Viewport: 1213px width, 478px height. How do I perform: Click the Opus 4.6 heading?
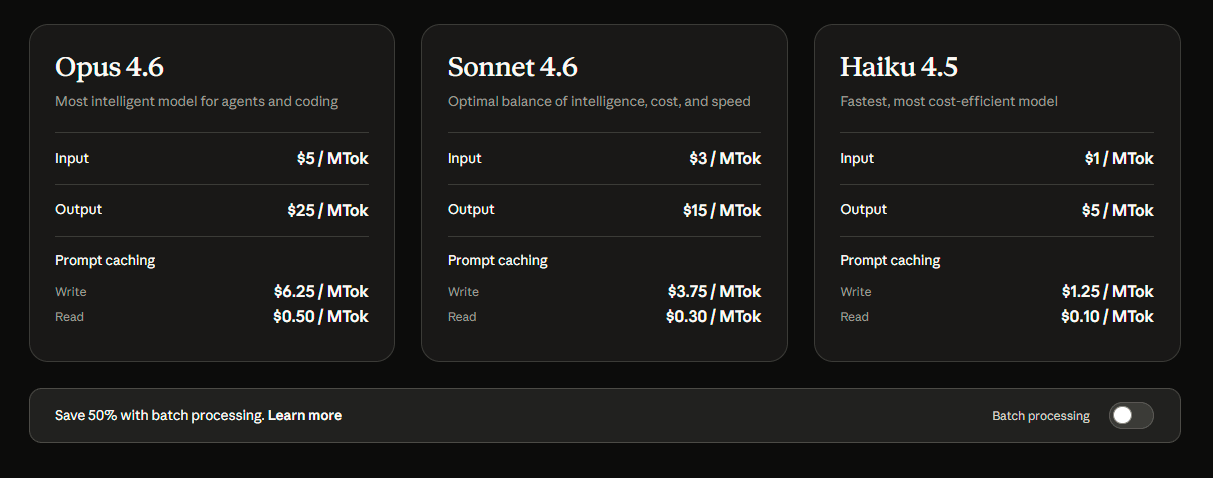click(x=109, y=67)
